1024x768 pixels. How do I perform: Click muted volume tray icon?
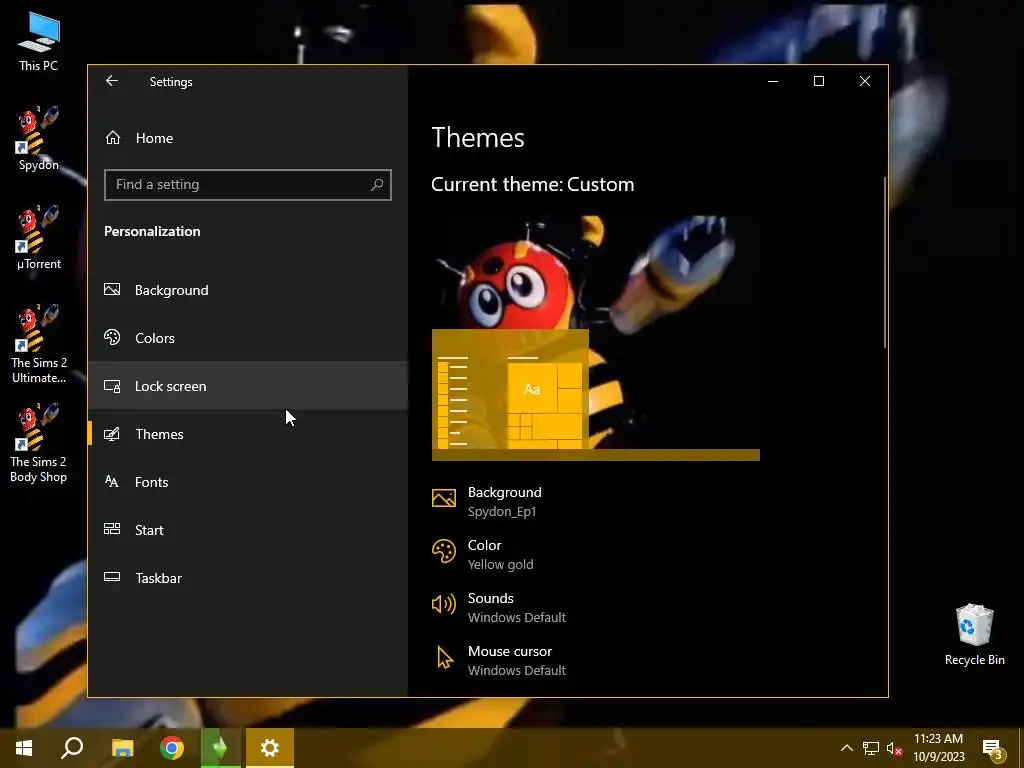click(894, 748)
